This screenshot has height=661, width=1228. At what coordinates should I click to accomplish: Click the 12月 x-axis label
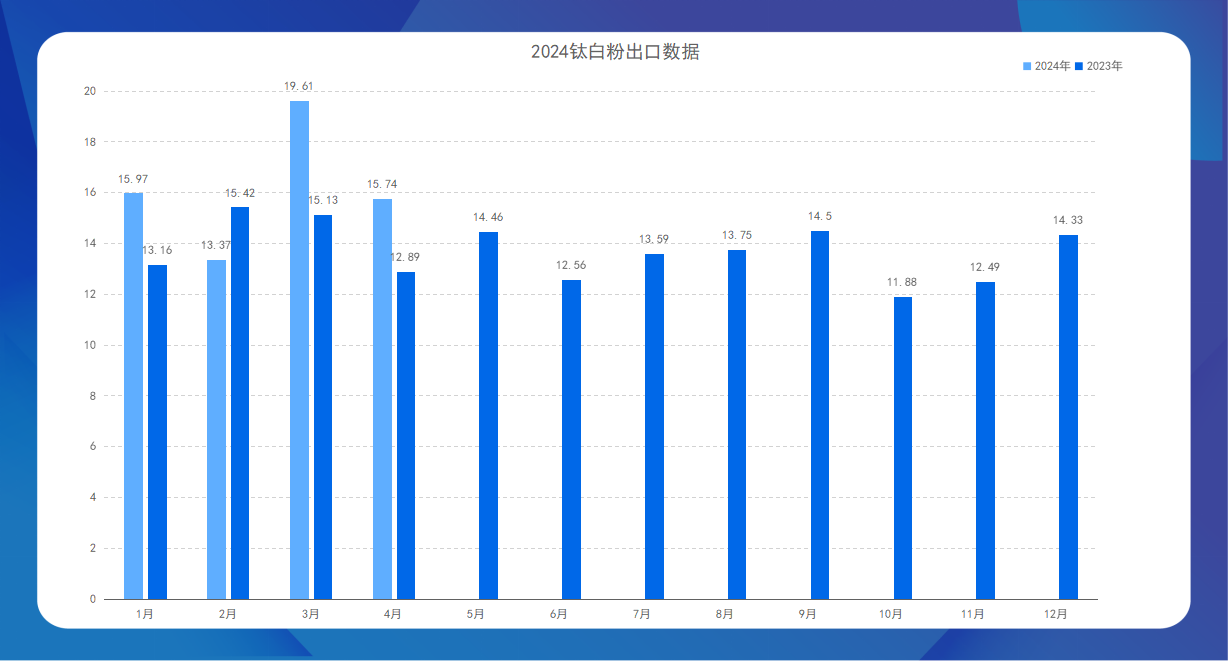pyautogui.click(x=1056, y=614)
